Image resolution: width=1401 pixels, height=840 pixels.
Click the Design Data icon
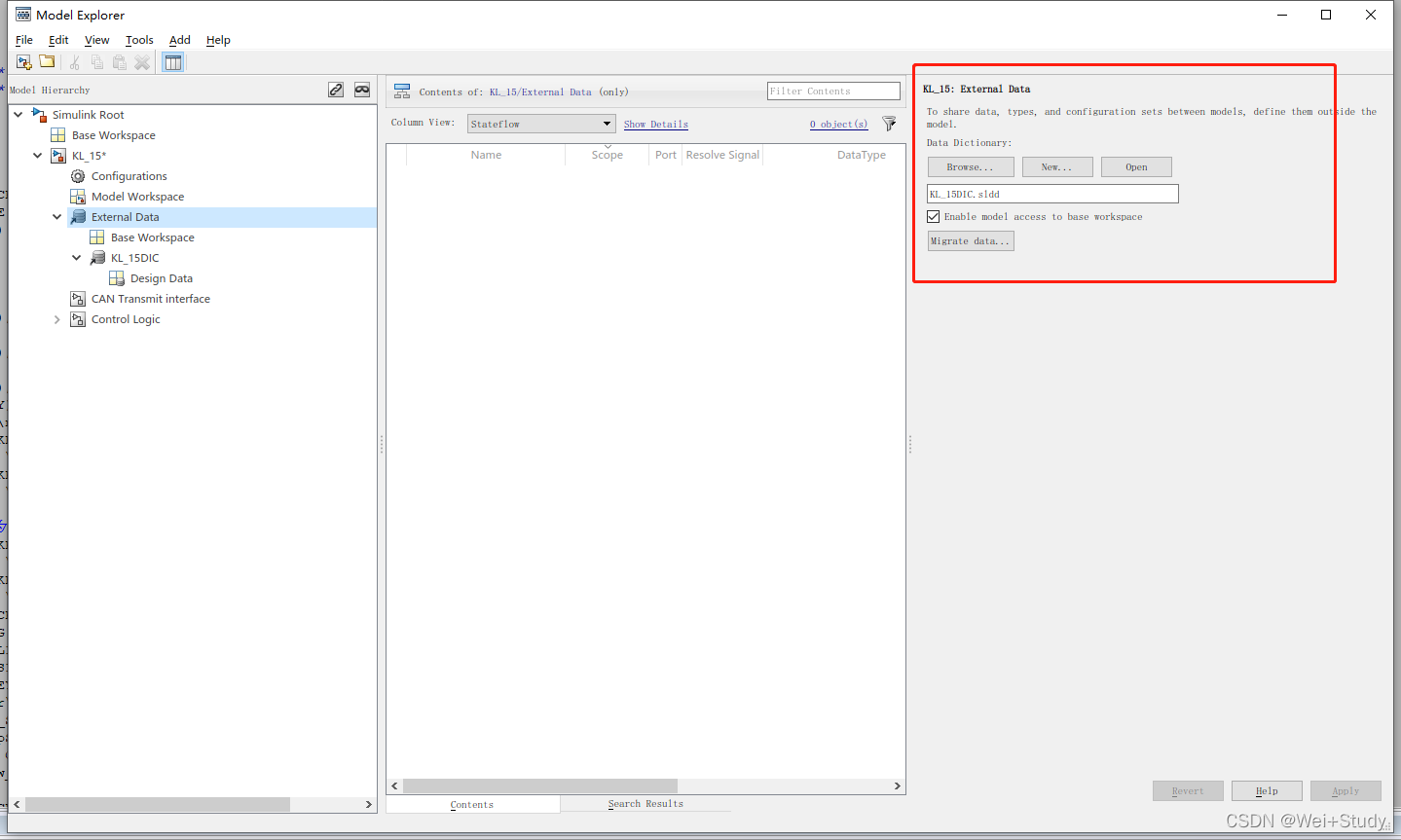(x=117, y=278)
